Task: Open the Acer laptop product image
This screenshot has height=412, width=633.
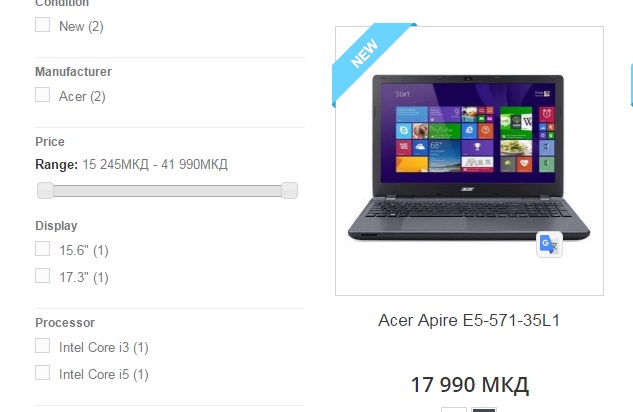Action: click(469, 161)
